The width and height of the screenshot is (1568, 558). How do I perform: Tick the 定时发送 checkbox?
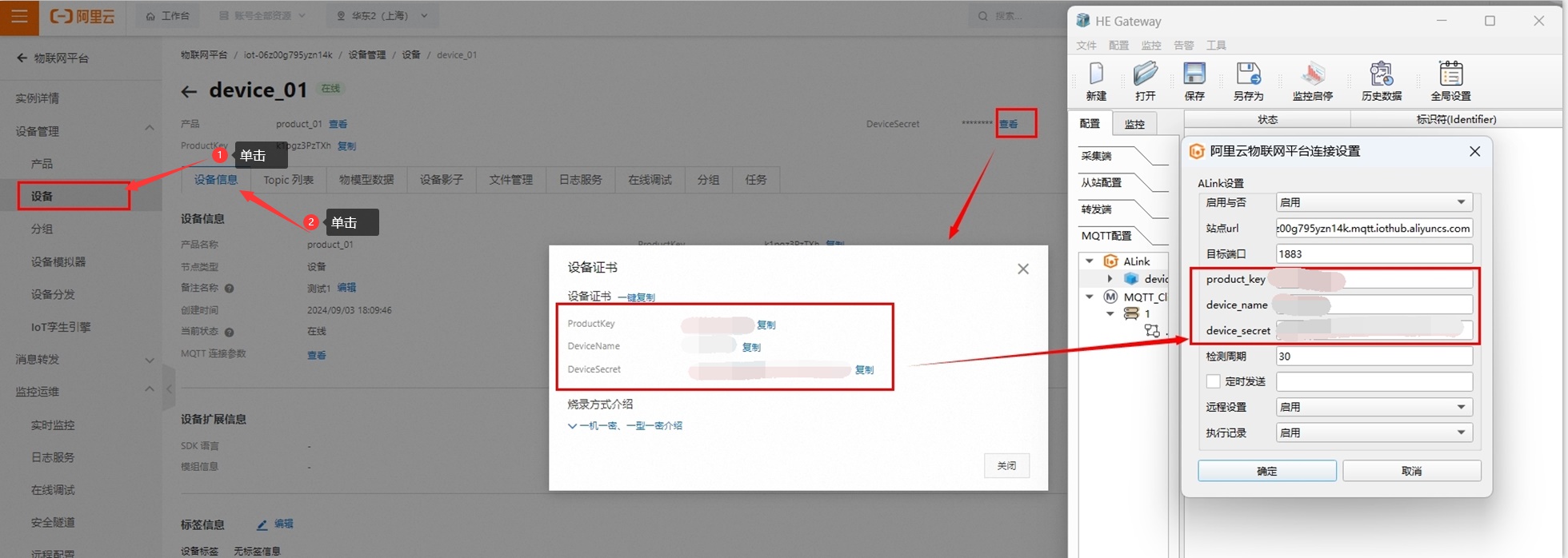tap(1214, 381)
